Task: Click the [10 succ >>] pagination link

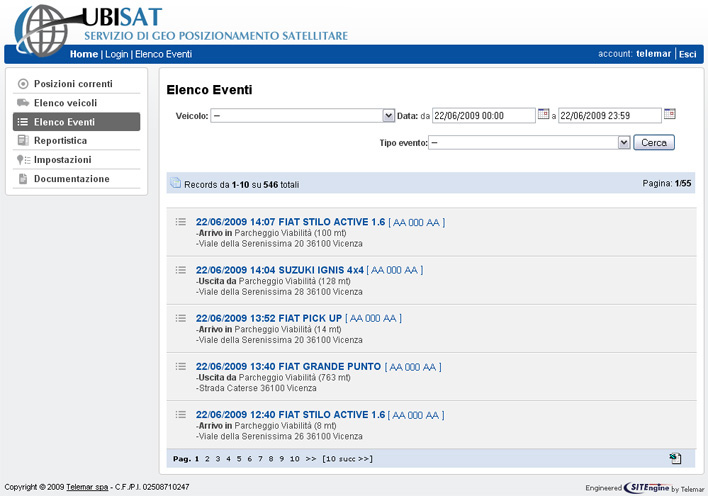Action: [x=347, y=459]
